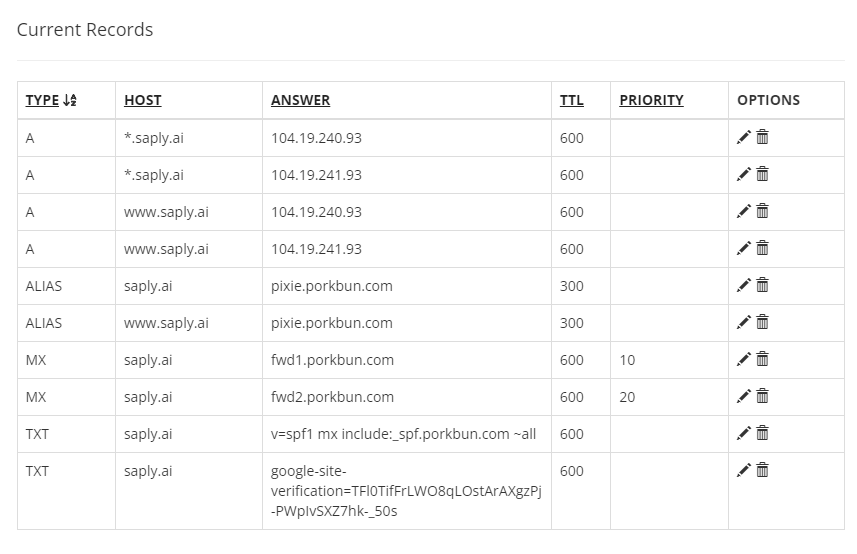
Task: Edit the SPF TXT record
Action: 743,434
